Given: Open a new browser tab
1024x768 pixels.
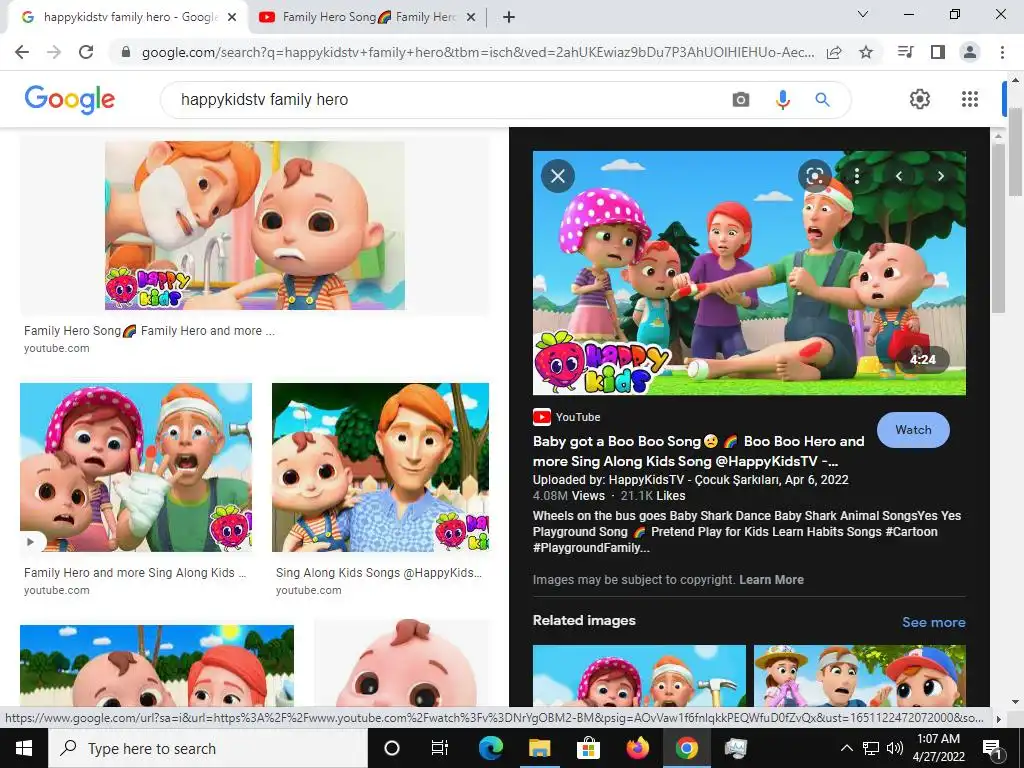Looking at the screenshot, I should [509, 17].
